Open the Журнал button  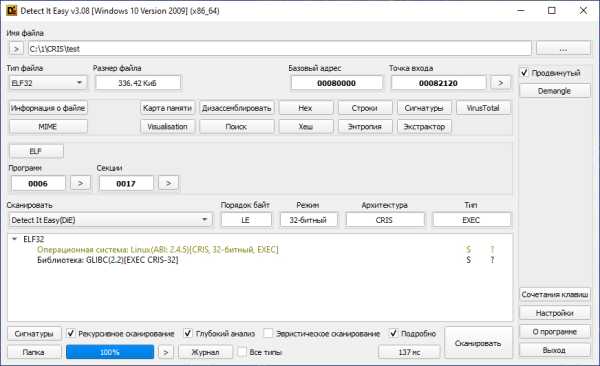[x=205, y=352]
